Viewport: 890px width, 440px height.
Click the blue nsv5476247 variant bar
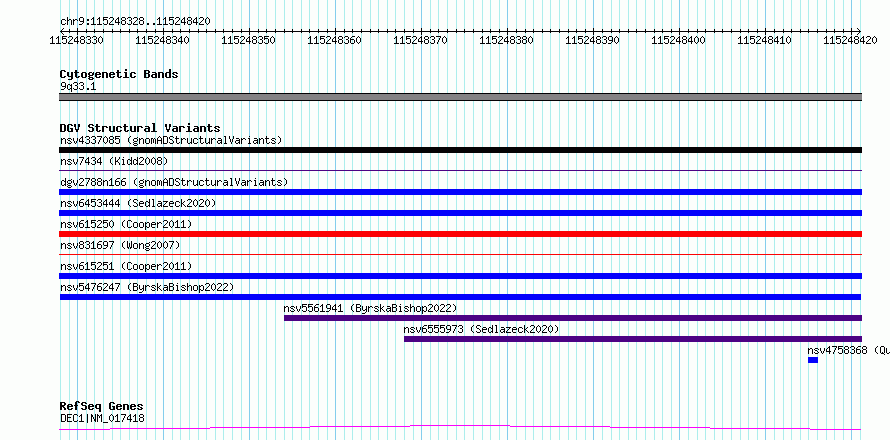(460, 297)
